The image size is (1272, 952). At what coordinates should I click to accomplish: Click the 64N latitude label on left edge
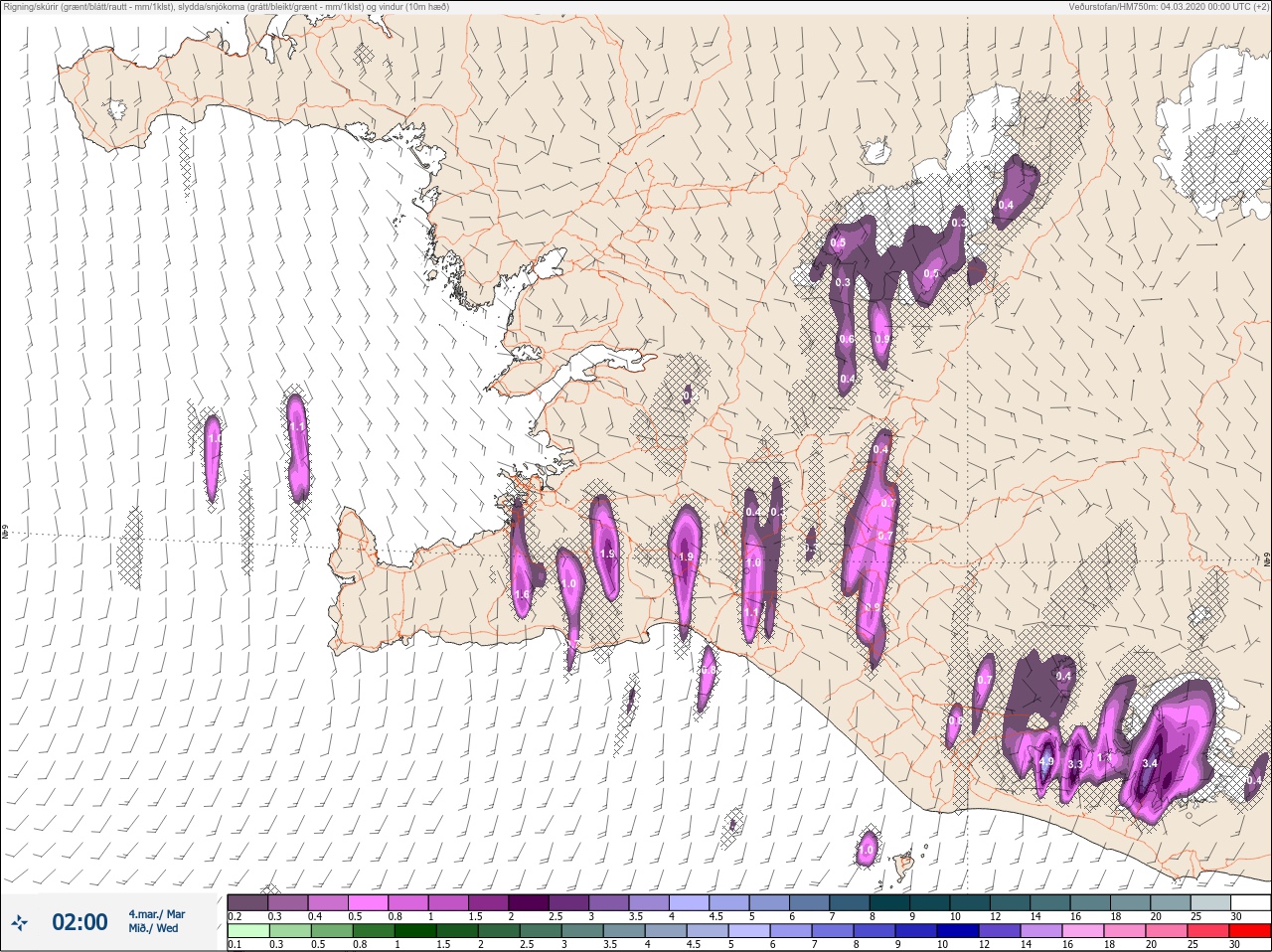tap(5, 533)
